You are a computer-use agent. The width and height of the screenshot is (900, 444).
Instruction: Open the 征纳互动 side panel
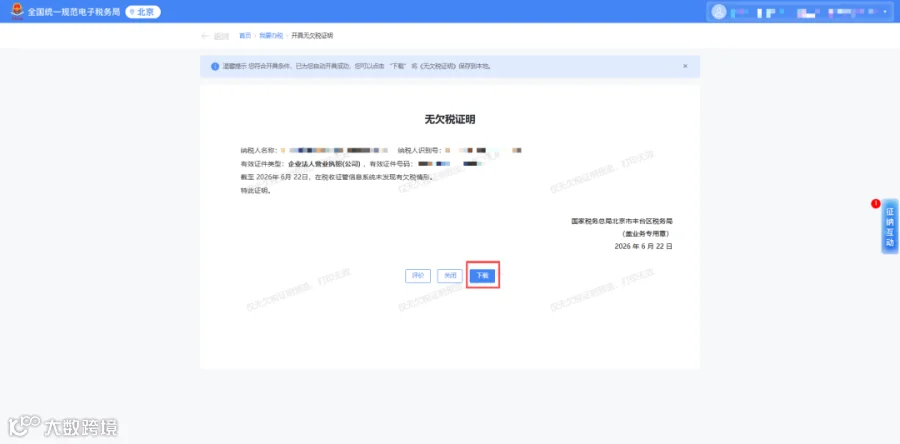890,227
